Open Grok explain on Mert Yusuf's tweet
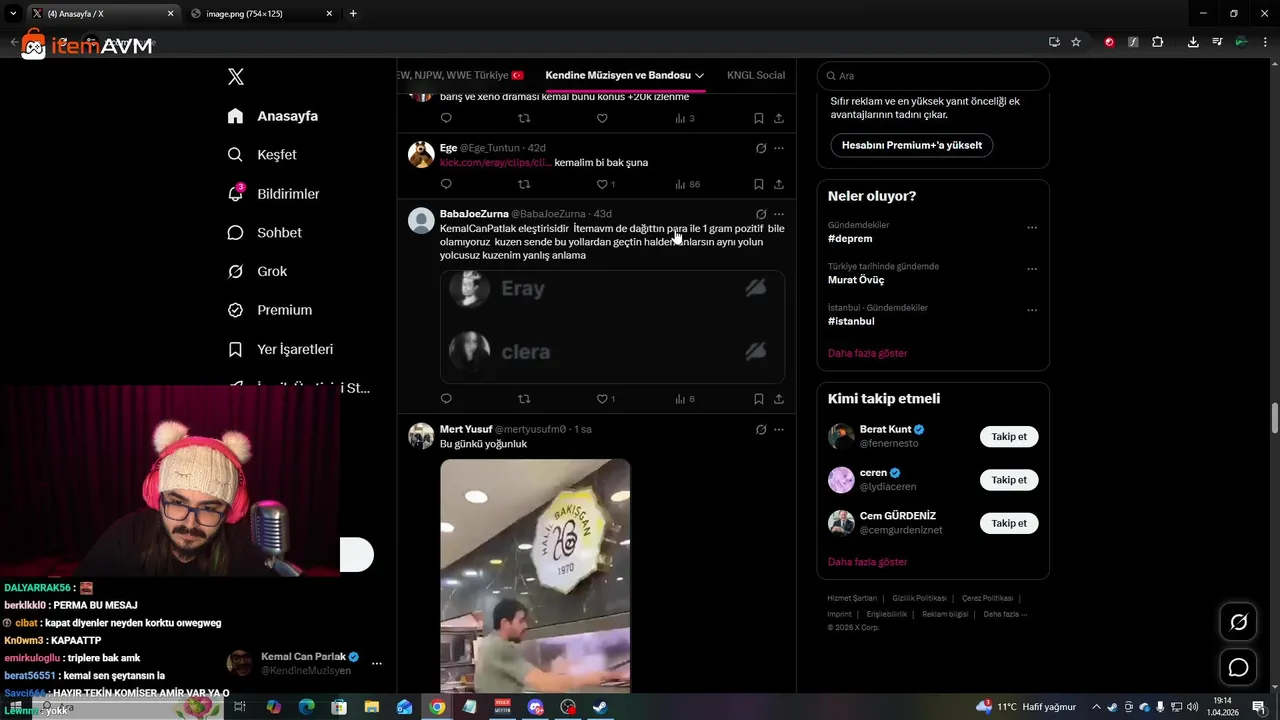The image size is (1280, 720). tap(761, 429)
